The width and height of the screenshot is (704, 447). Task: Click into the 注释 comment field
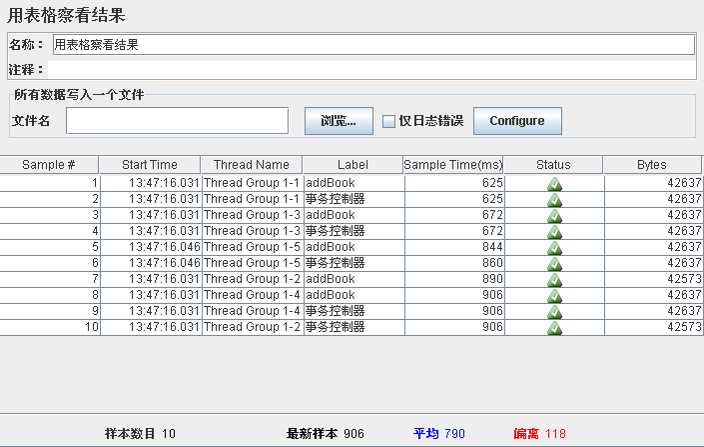pyautogui.click(x=372, y=70)
